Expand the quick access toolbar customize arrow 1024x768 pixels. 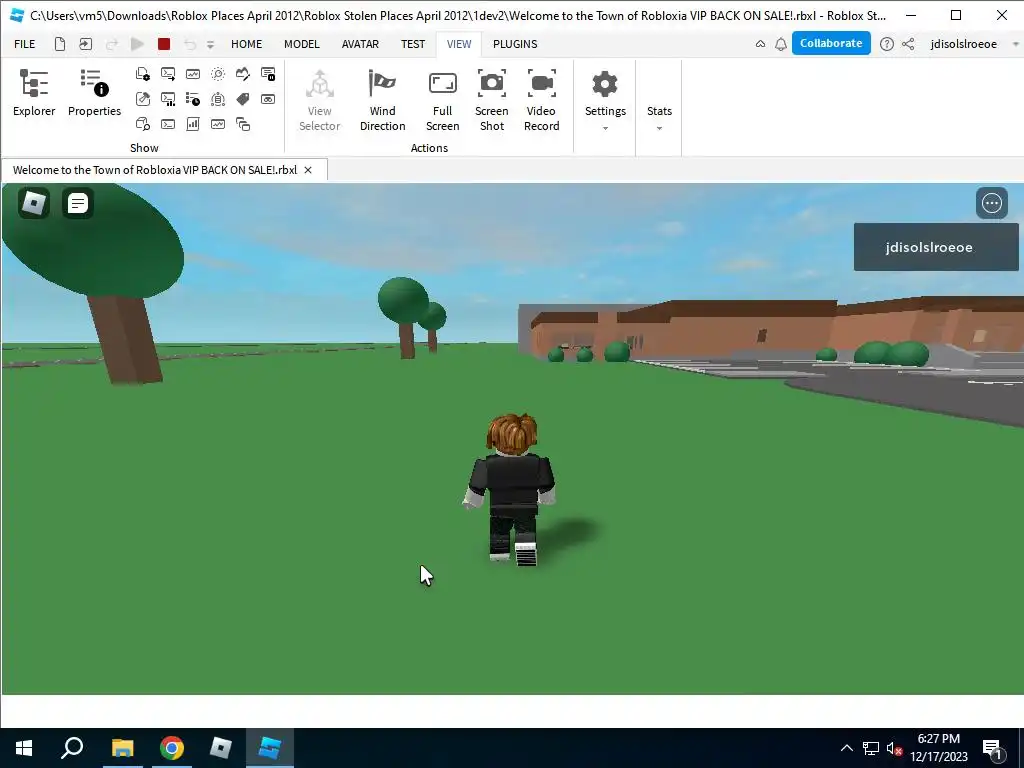(x=210, y=44)
